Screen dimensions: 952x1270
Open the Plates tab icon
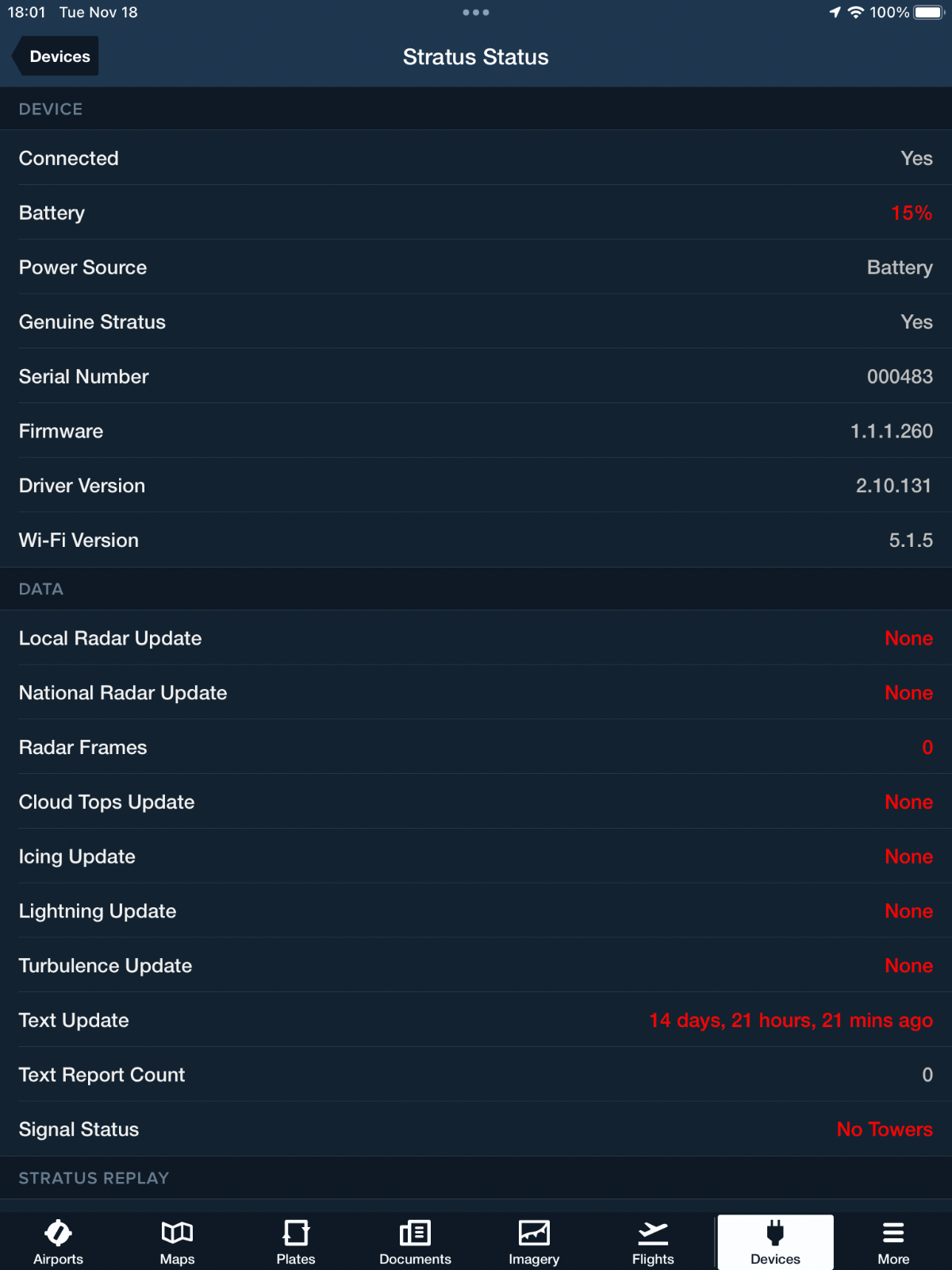[296, 1233]
